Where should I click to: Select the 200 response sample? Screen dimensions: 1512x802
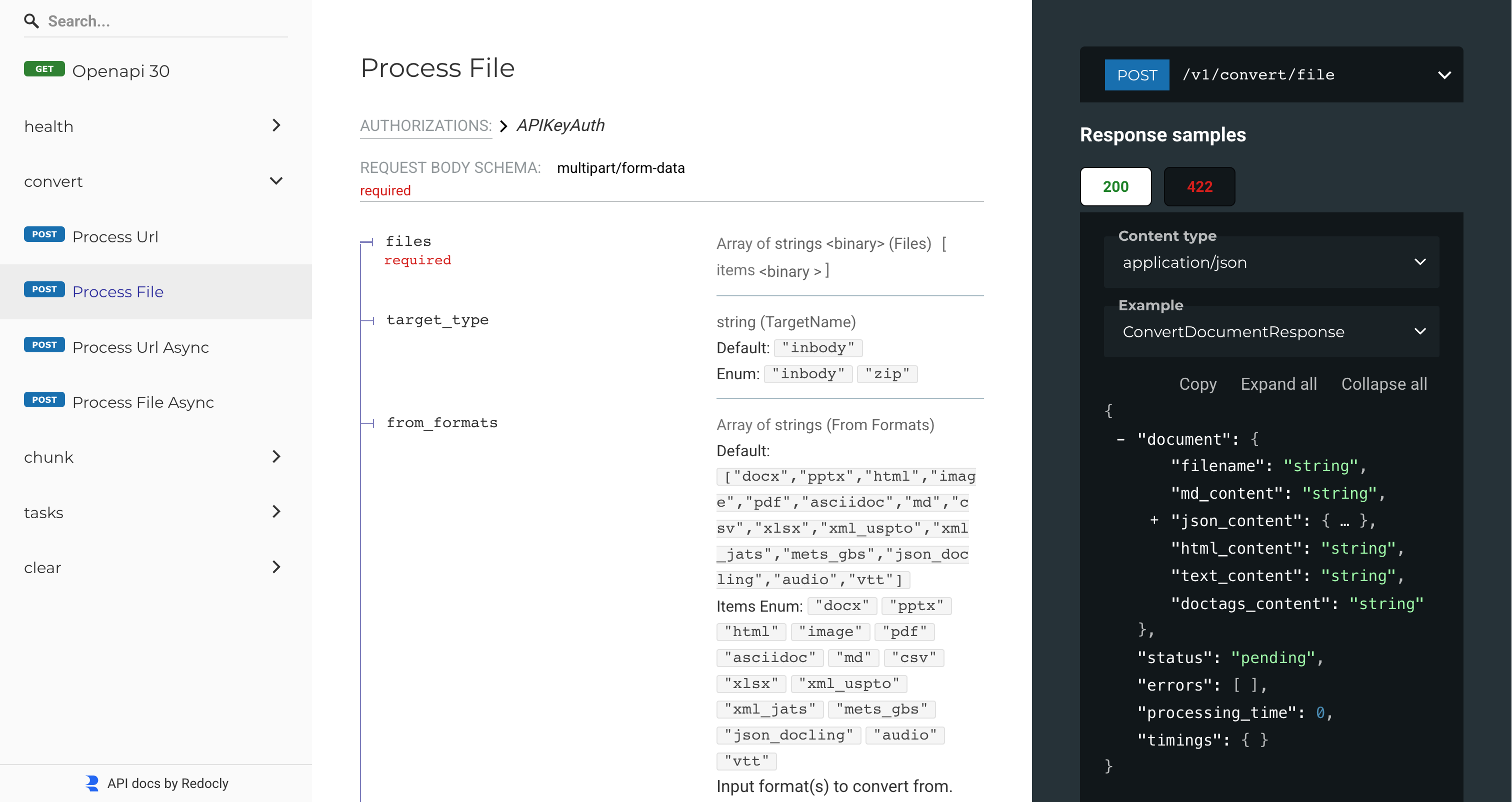[x=1115, y=186]
